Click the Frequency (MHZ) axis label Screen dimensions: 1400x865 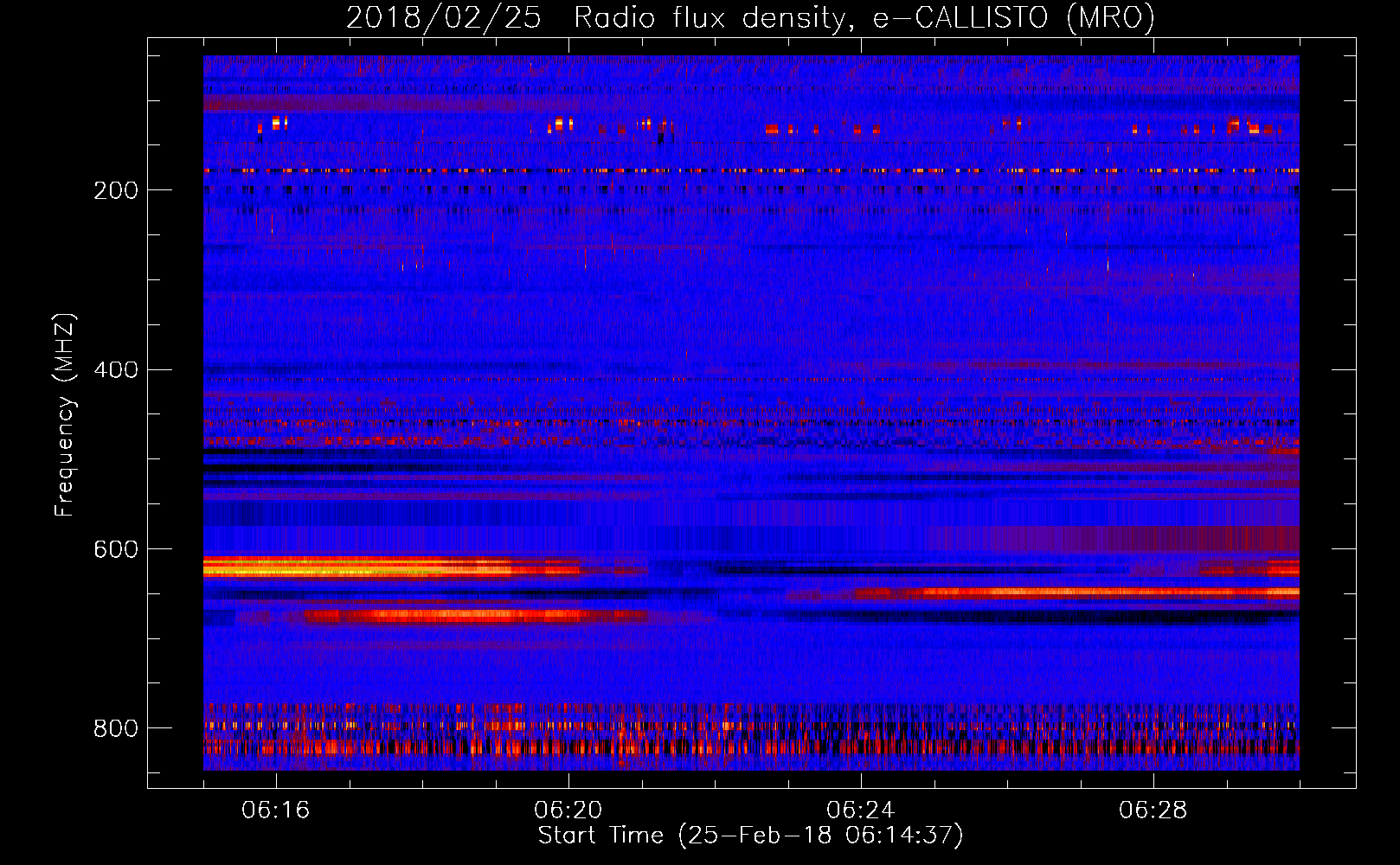click(64, 415)
